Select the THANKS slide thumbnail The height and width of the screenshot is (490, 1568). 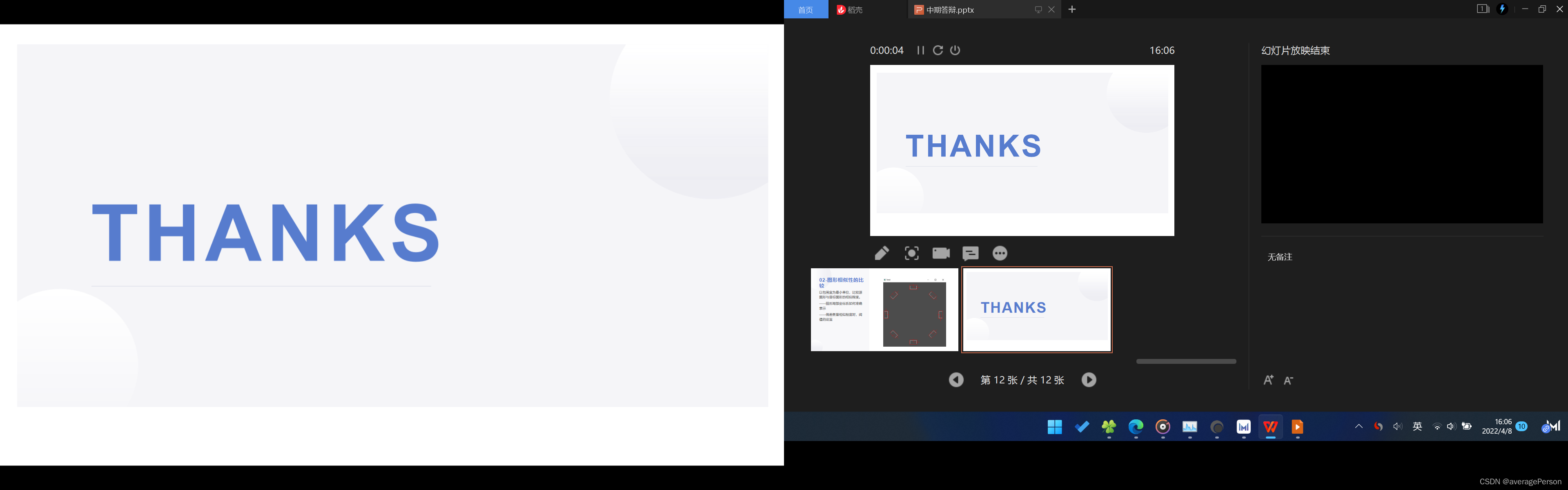(x=1037, y=310)
